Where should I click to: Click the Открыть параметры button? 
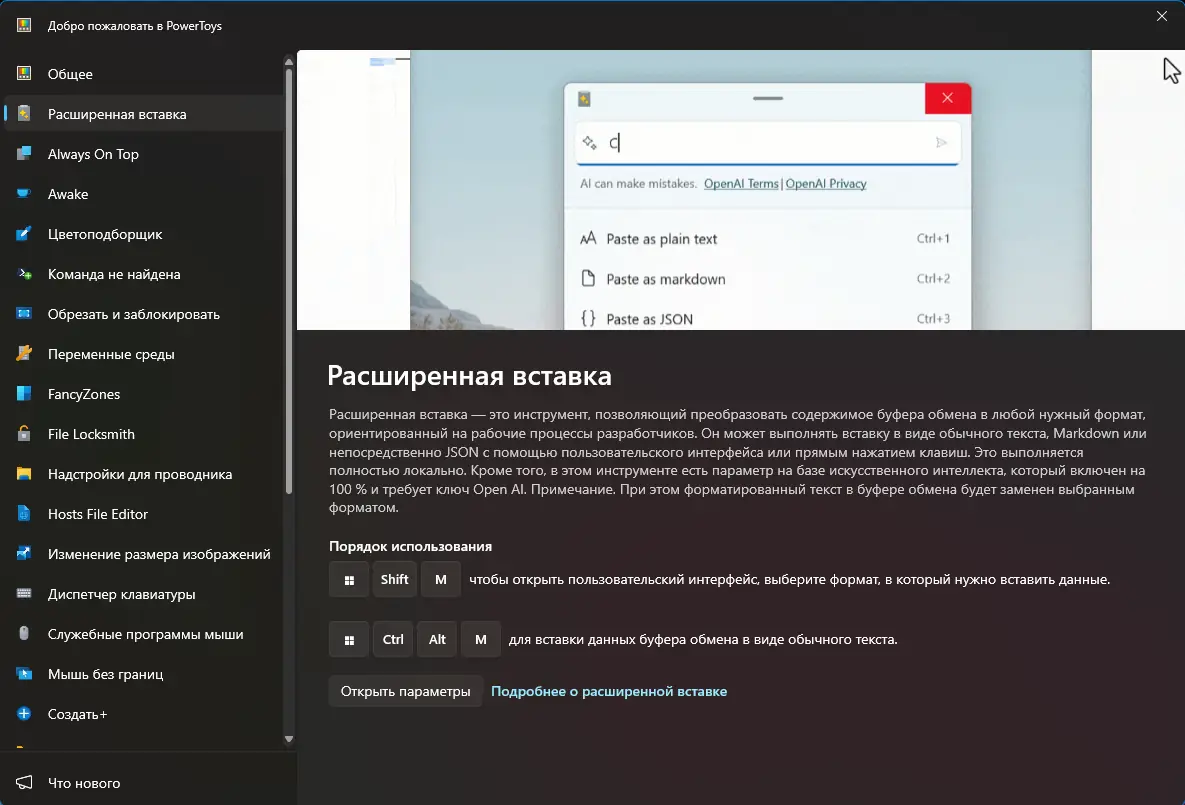click(x=405, y=691)
